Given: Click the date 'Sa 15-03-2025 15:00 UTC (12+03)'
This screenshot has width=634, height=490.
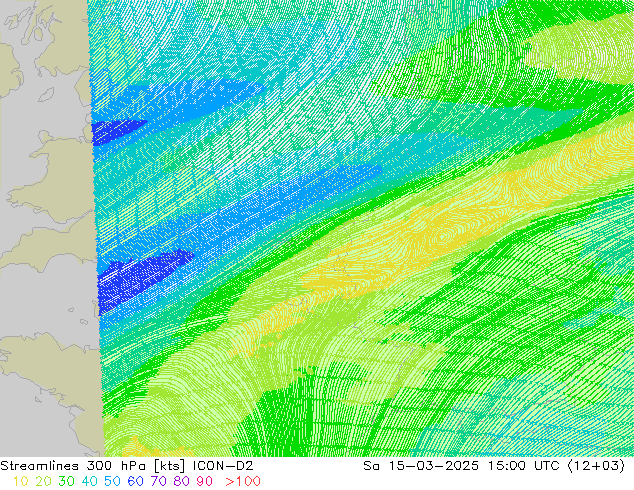Looking at the screenshot, I should [494, 466].
